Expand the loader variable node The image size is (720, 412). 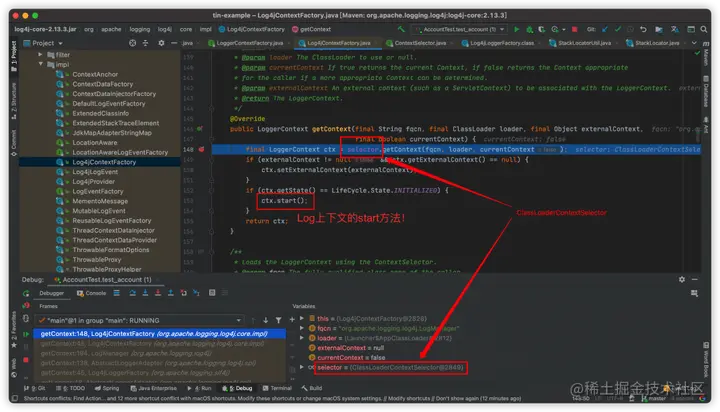(302, 338)
